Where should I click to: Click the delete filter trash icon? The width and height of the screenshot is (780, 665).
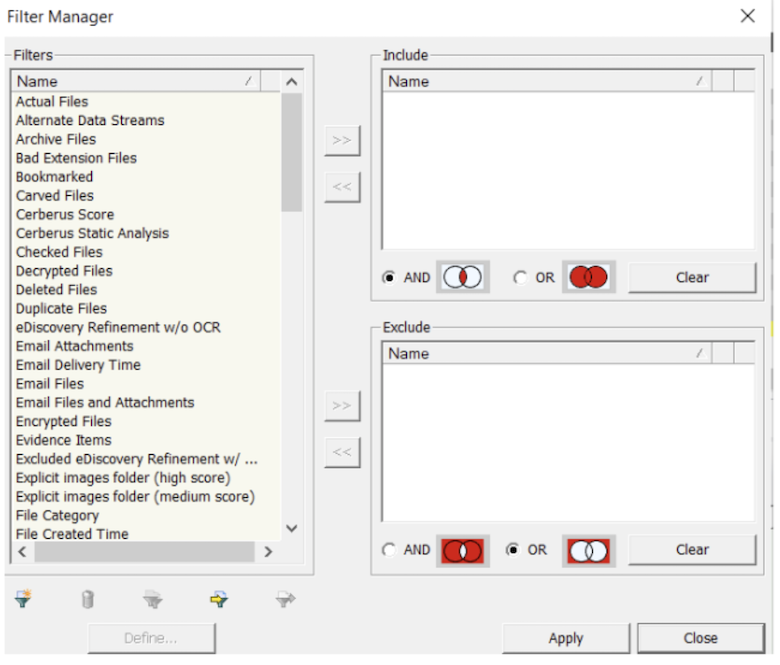tap(88, 599)
